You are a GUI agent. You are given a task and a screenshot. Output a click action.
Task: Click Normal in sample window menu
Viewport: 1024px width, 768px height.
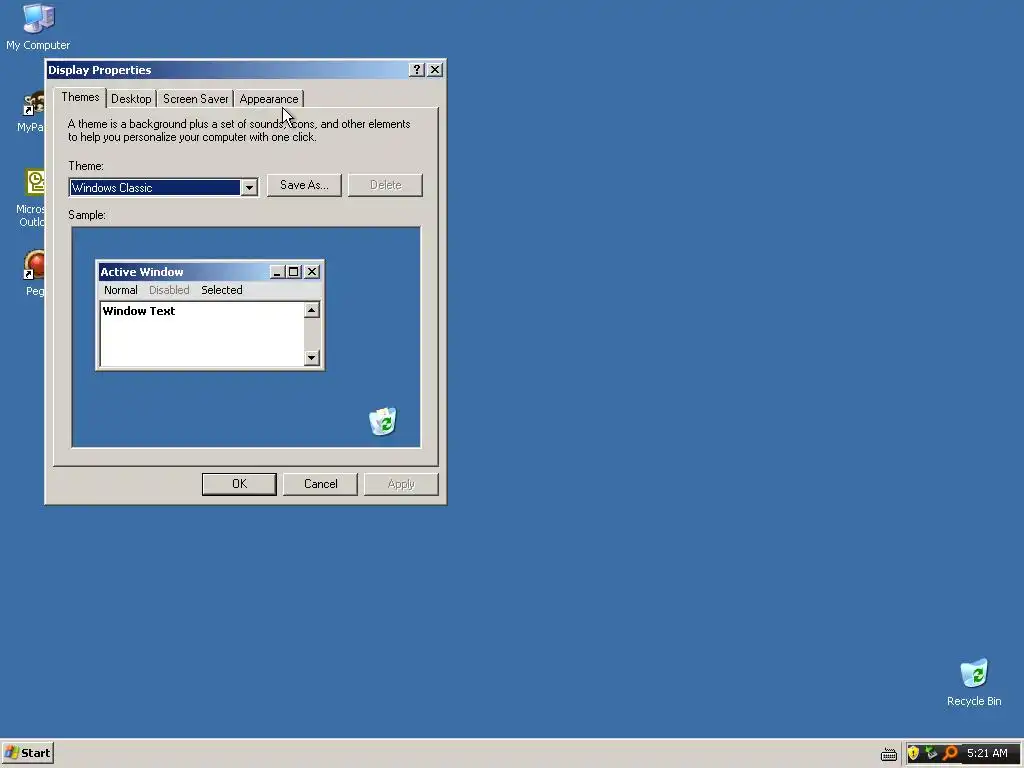tap(121, 290)
